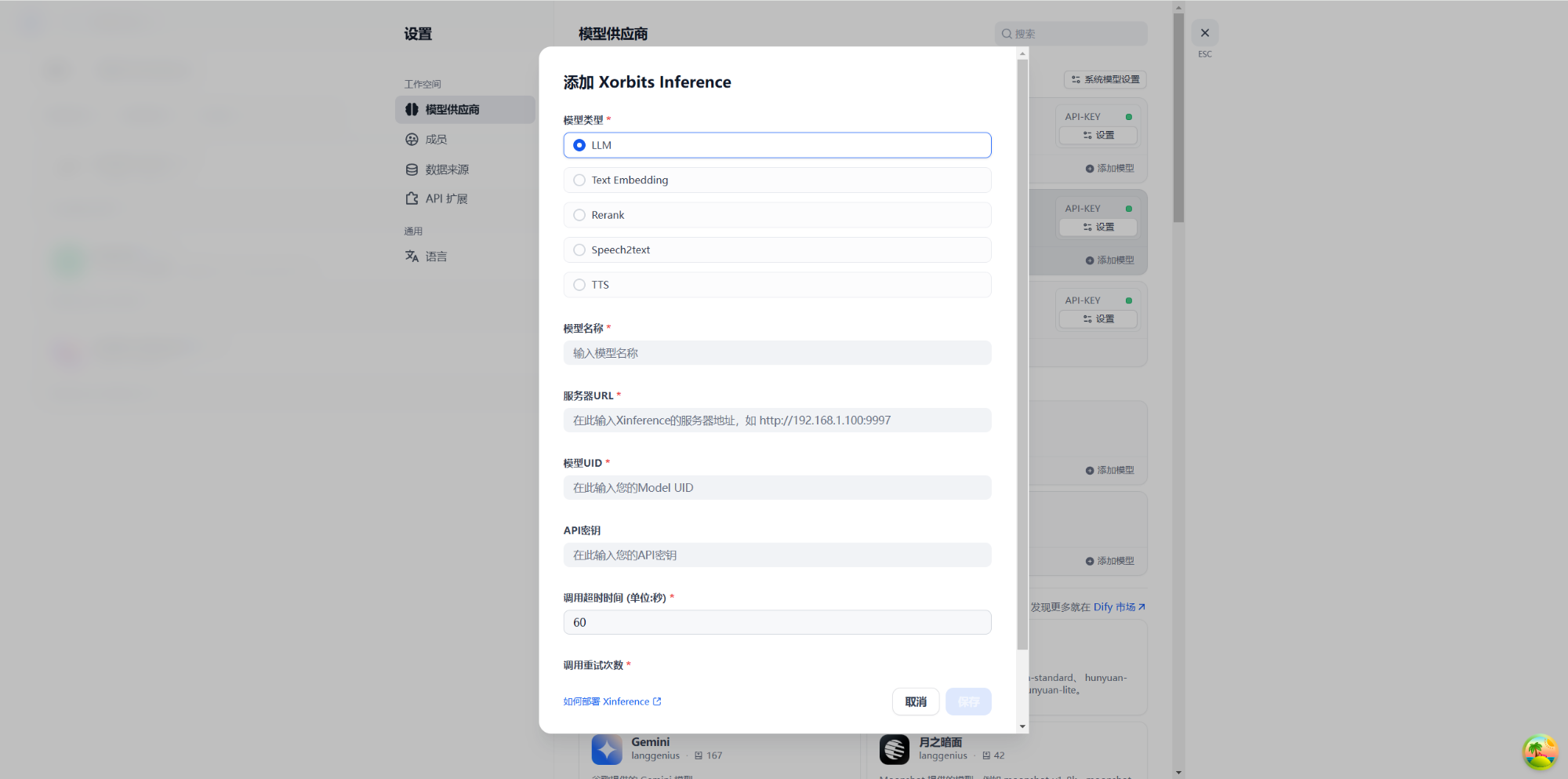The height and width of the screenshot is (779, 1568).
Task: Focus the 搜索 search box
Action: [1070, 34]
